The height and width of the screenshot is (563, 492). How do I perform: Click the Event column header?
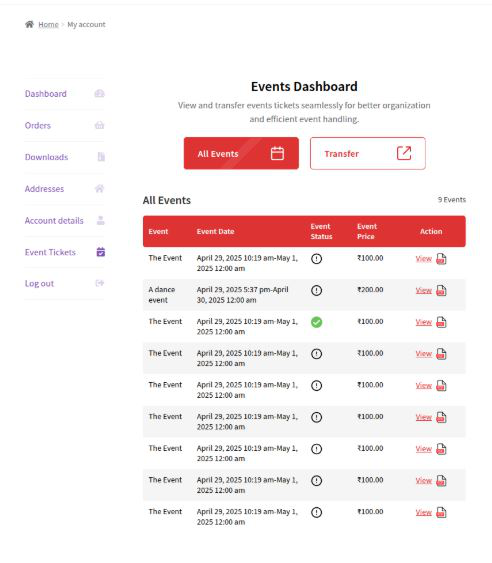click(x=158, y=232)
